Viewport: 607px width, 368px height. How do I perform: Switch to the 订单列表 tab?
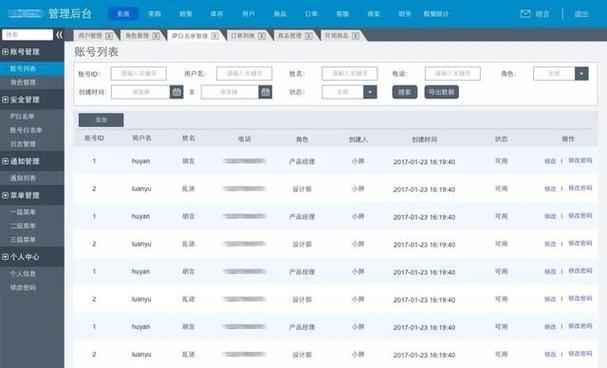click(243, 36)
